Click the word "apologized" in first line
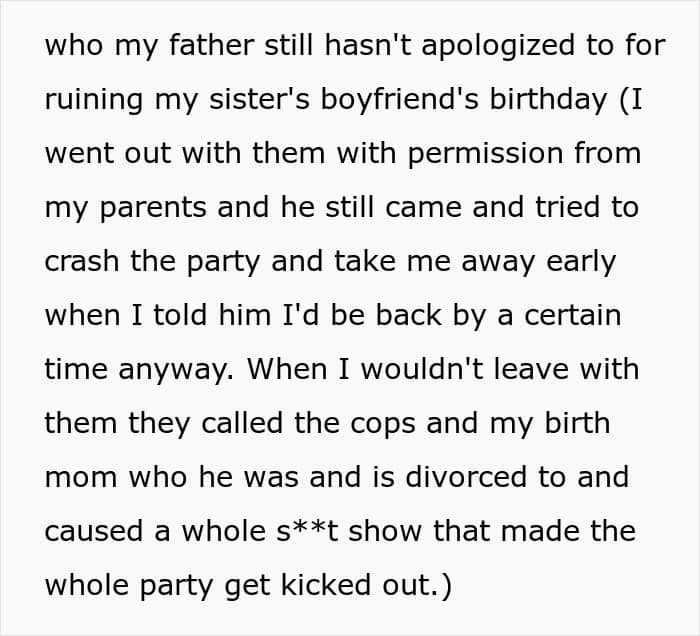The width and height of the screenshot is (700, 636). coord(498,46)
